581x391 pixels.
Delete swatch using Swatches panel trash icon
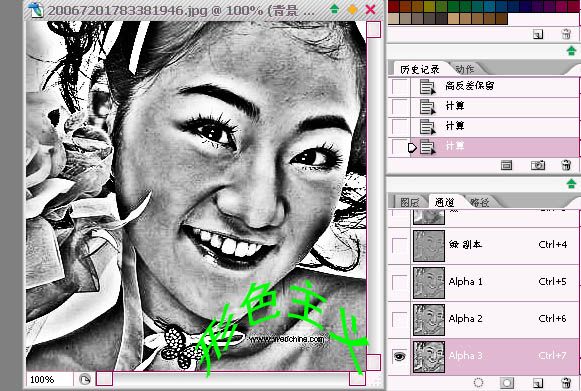[566, 34]
